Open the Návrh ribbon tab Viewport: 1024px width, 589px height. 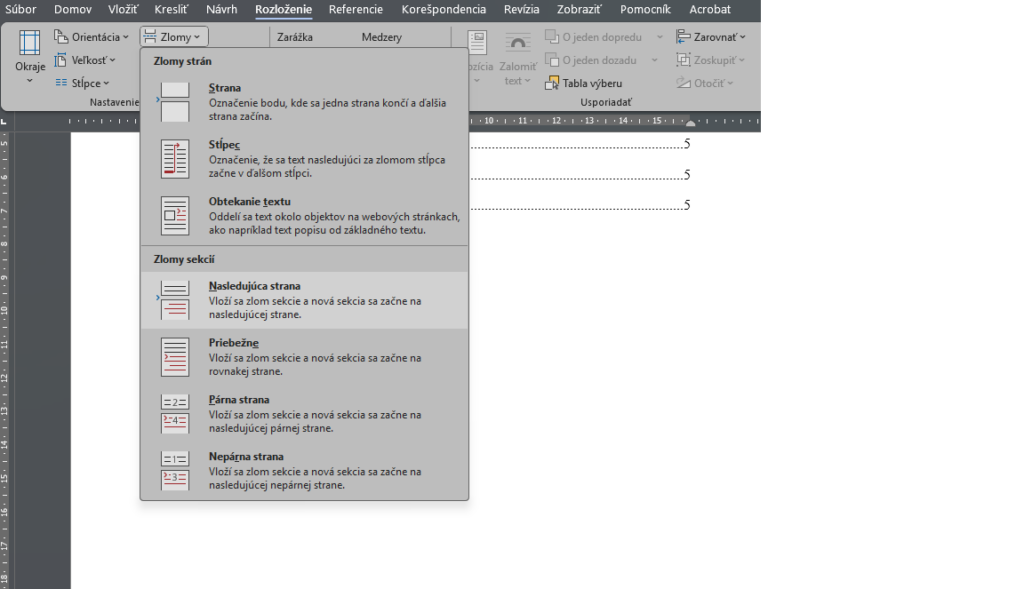(221, 9)
